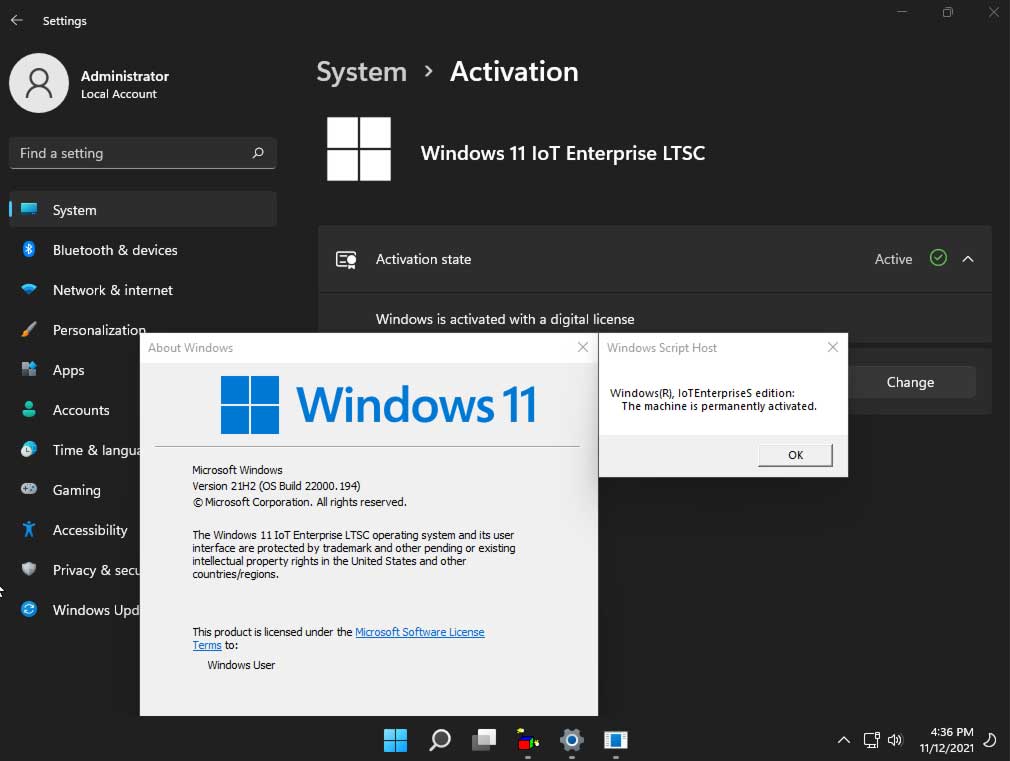
Task: Go back with the Settings back arrow
Action: click(x=17, y=20)
